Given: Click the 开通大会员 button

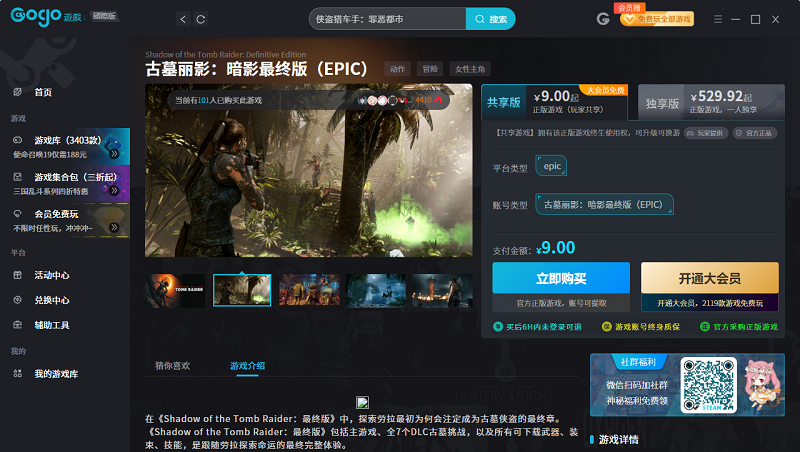Looking at the screenshot, I should click(x=710, y=278).
